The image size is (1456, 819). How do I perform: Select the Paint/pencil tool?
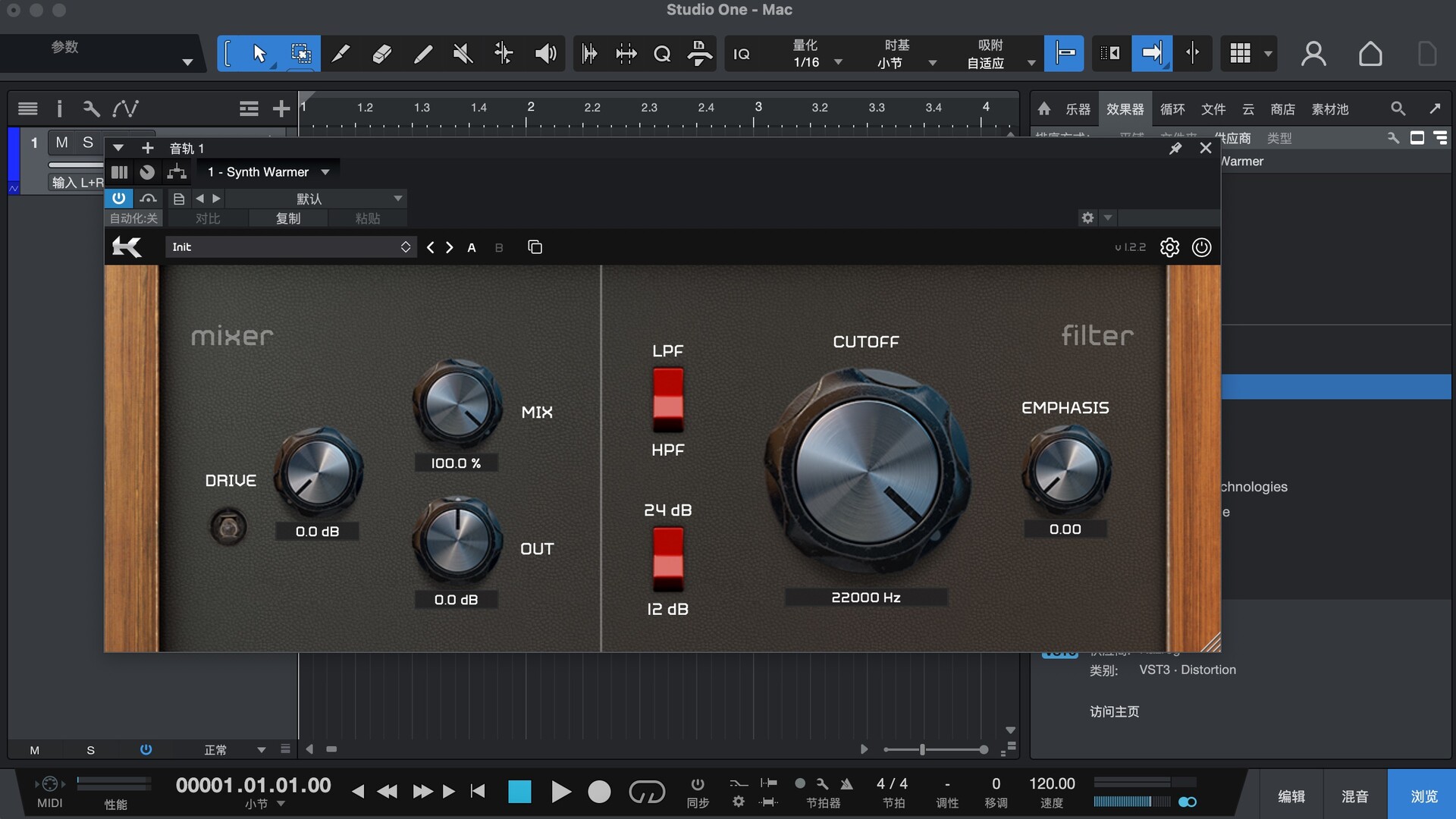(x=422, y=54)
